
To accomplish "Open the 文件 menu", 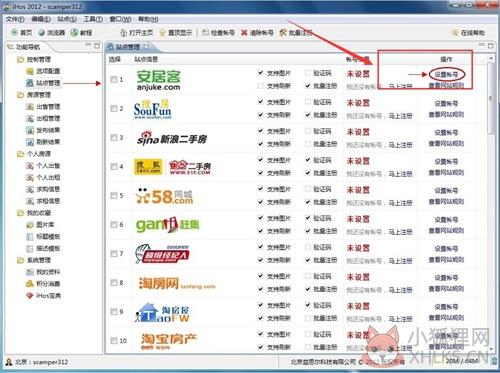I will (x=15, y=19).
